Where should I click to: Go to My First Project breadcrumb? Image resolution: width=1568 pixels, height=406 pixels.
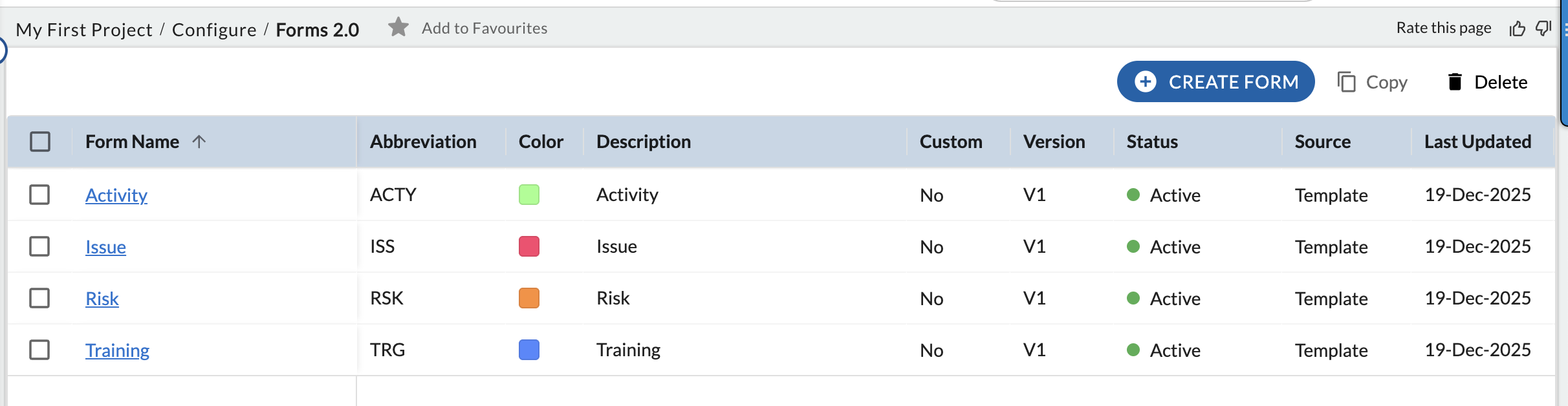[84, 30]
